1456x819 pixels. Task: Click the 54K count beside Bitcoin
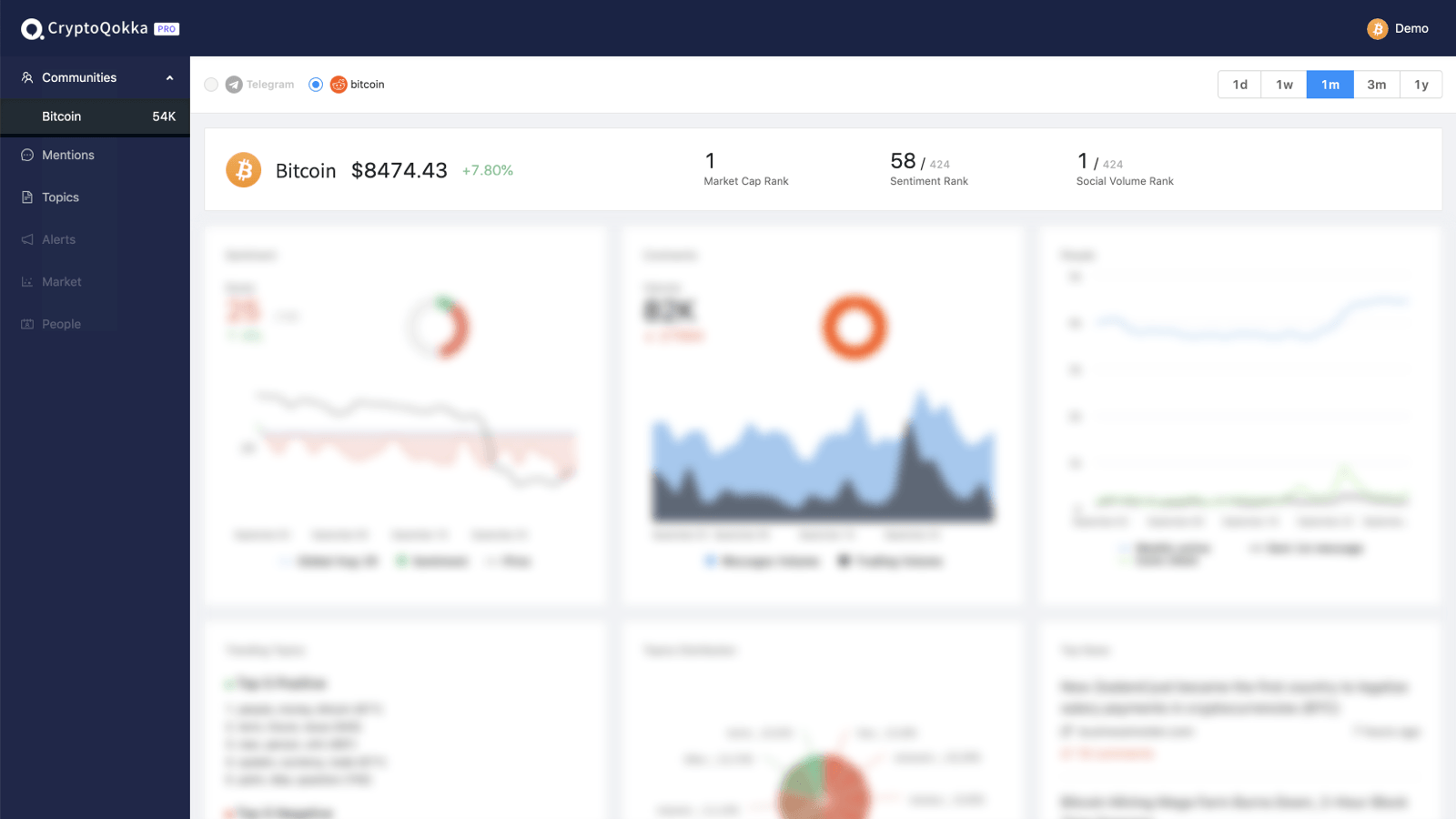click(164, 116)
